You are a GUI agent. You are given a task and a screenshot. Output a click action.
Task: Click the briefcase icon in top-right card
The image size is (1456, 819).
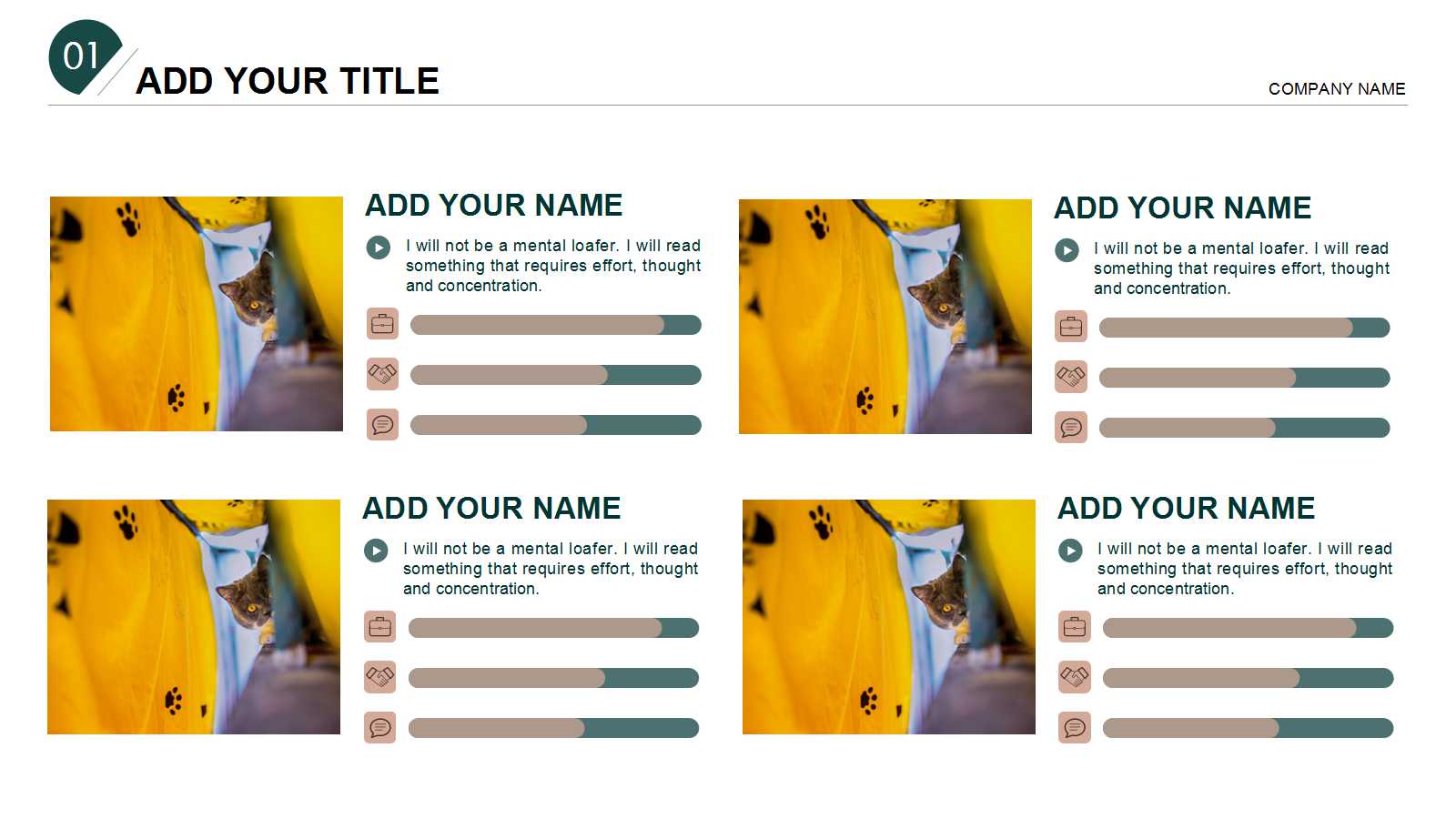1071,327
